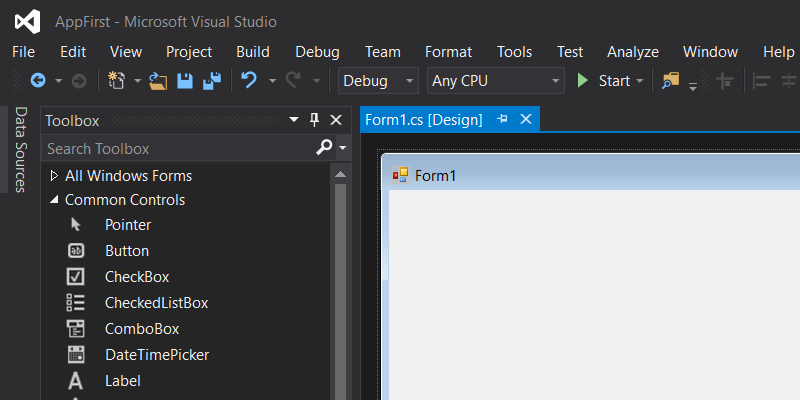Open the Analyze menu
The width and height of the screenshot is (800, 400).
click(632, 52)
